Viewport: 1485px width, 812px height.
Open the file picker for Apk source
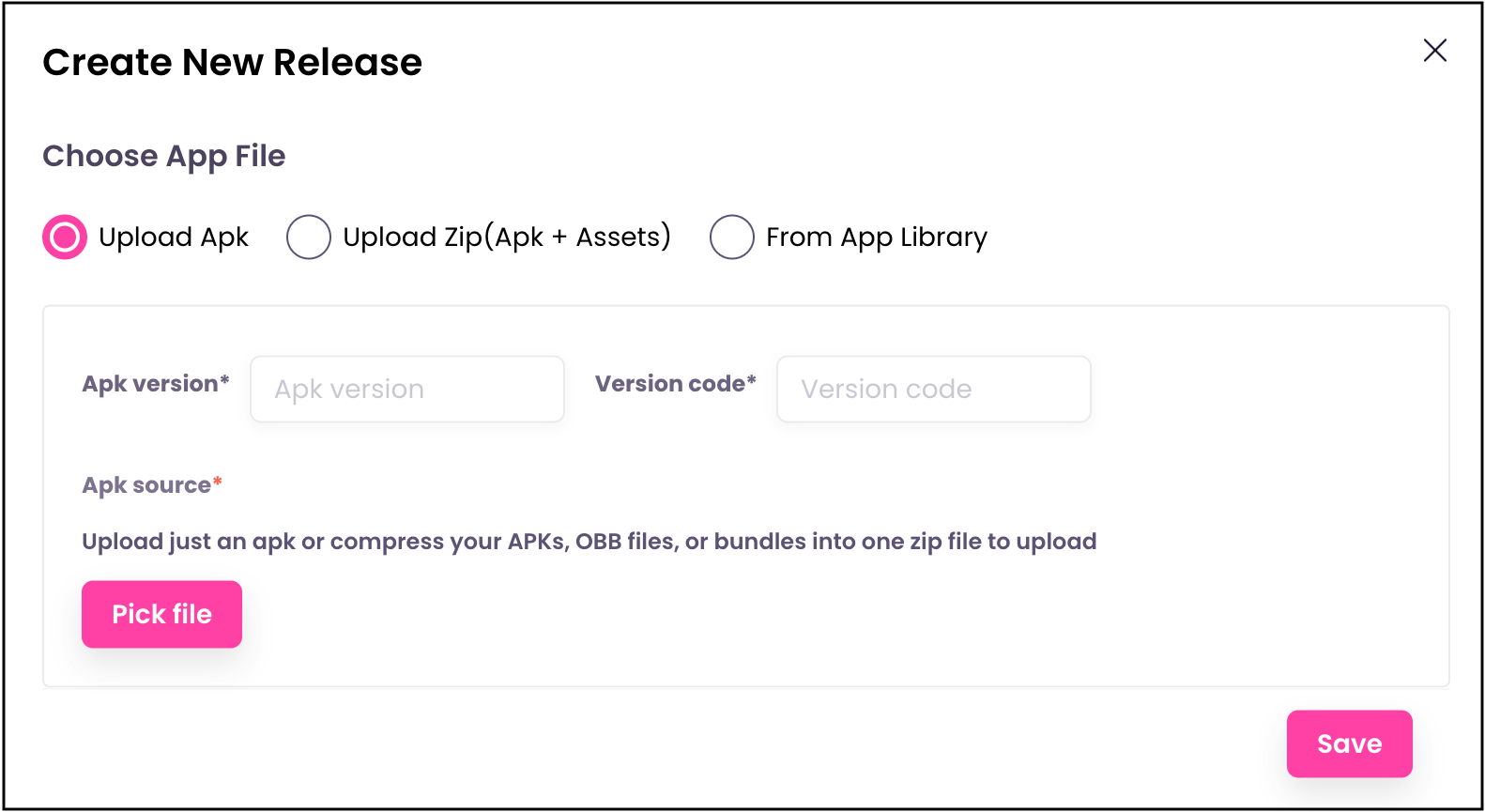[x=161, y=614]
